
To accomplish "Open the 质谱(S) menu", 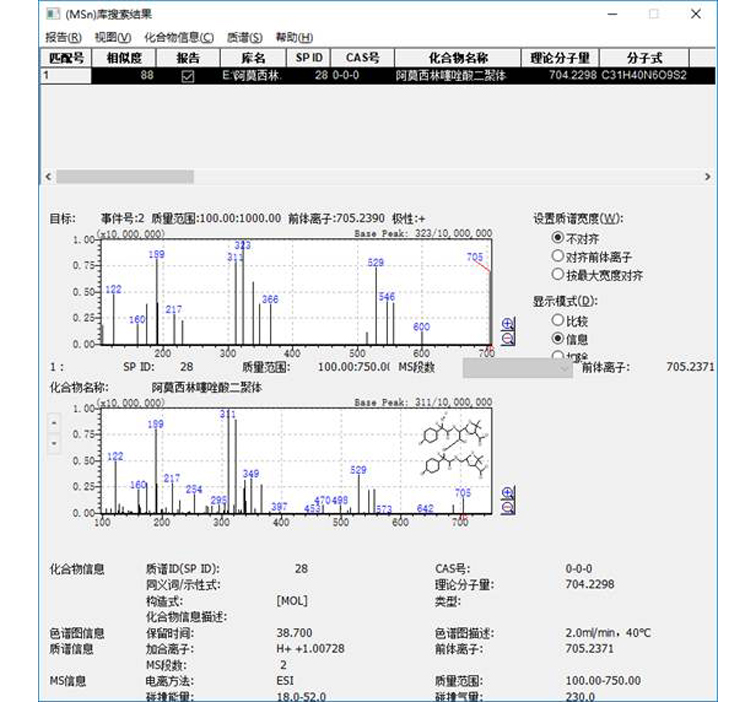I will (245, 37).
